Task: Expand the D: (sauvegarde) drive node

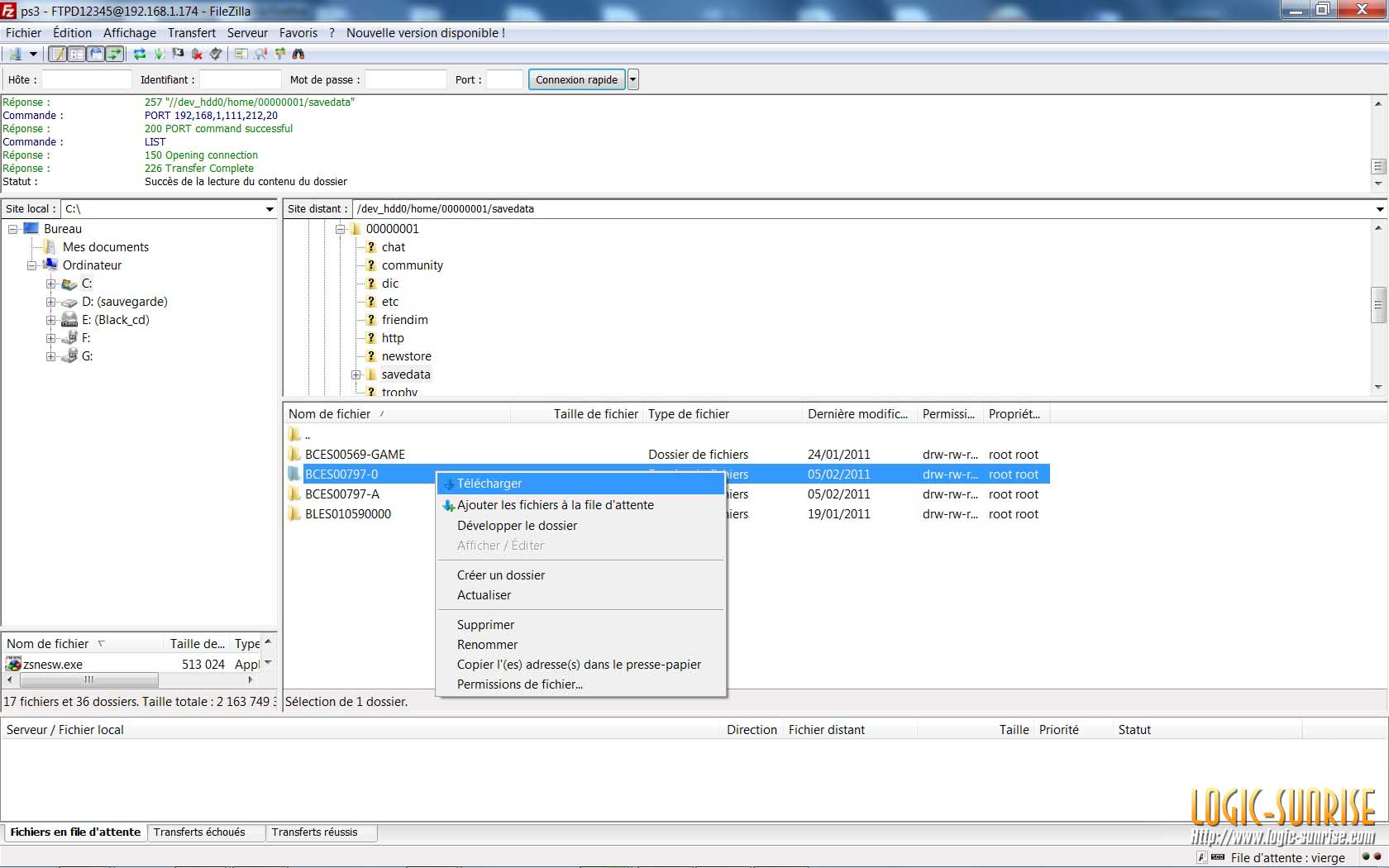Action: (51, 302)
